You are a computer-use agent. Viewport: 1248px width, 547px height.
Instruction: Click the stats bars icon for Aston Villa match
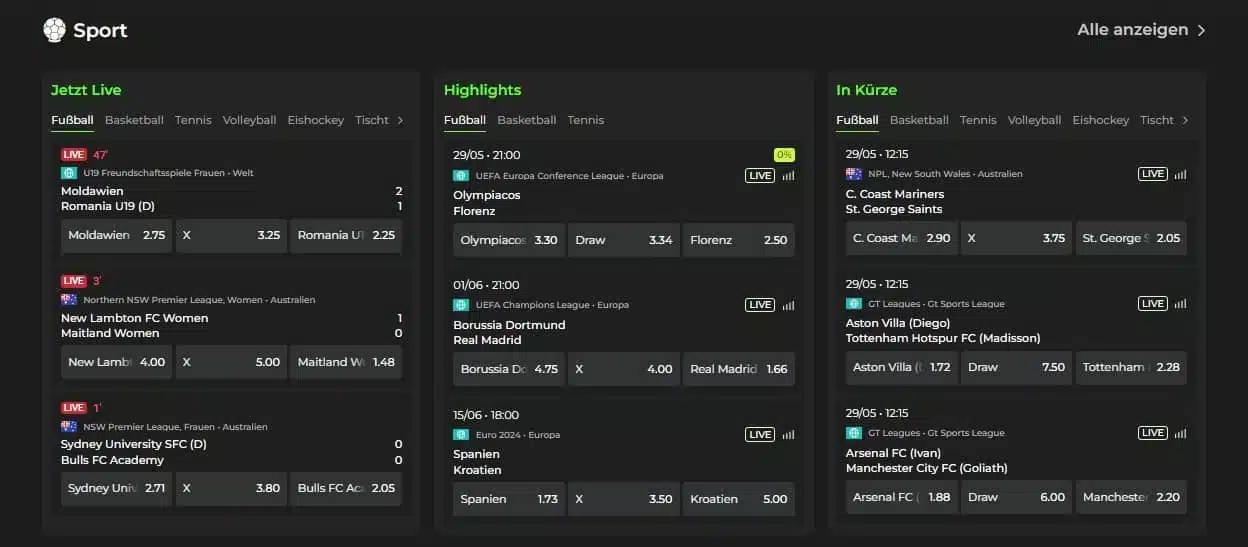pos(1181,304)
